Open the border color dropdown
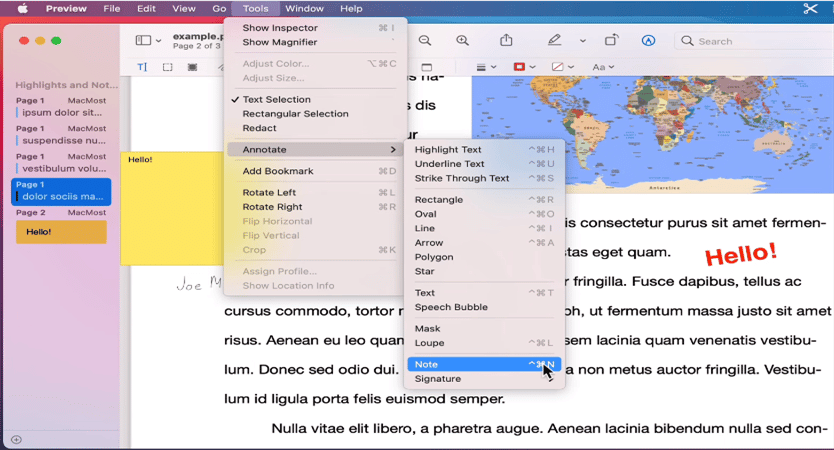834x450 pixels. coord(524,67)
